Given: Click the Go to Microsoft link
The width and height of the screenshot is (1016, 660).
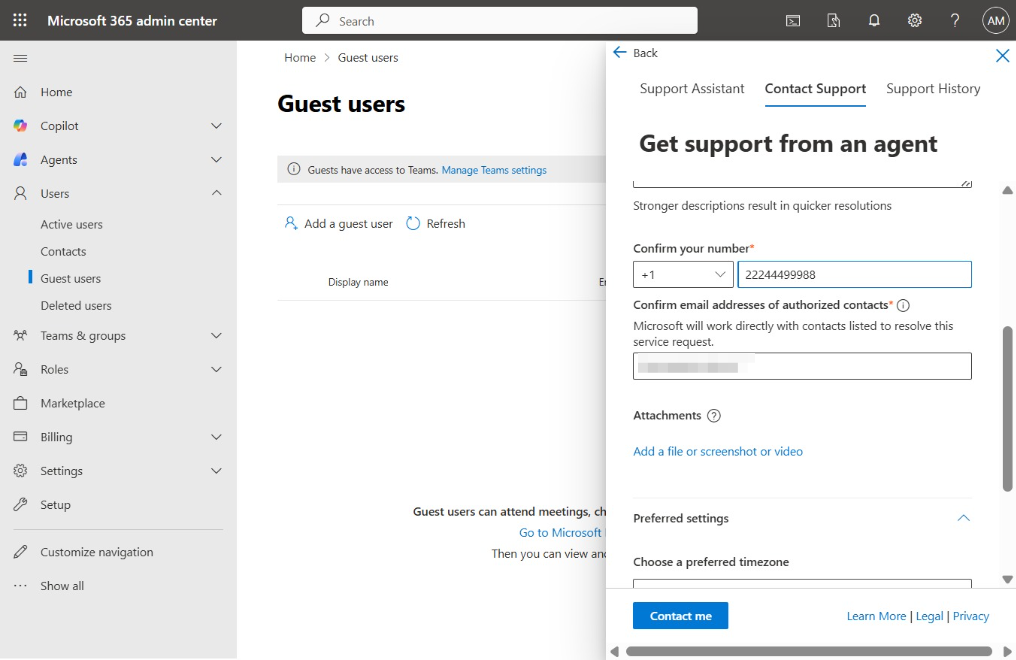Looking at the screenshot, I should (x=560, y=532).
